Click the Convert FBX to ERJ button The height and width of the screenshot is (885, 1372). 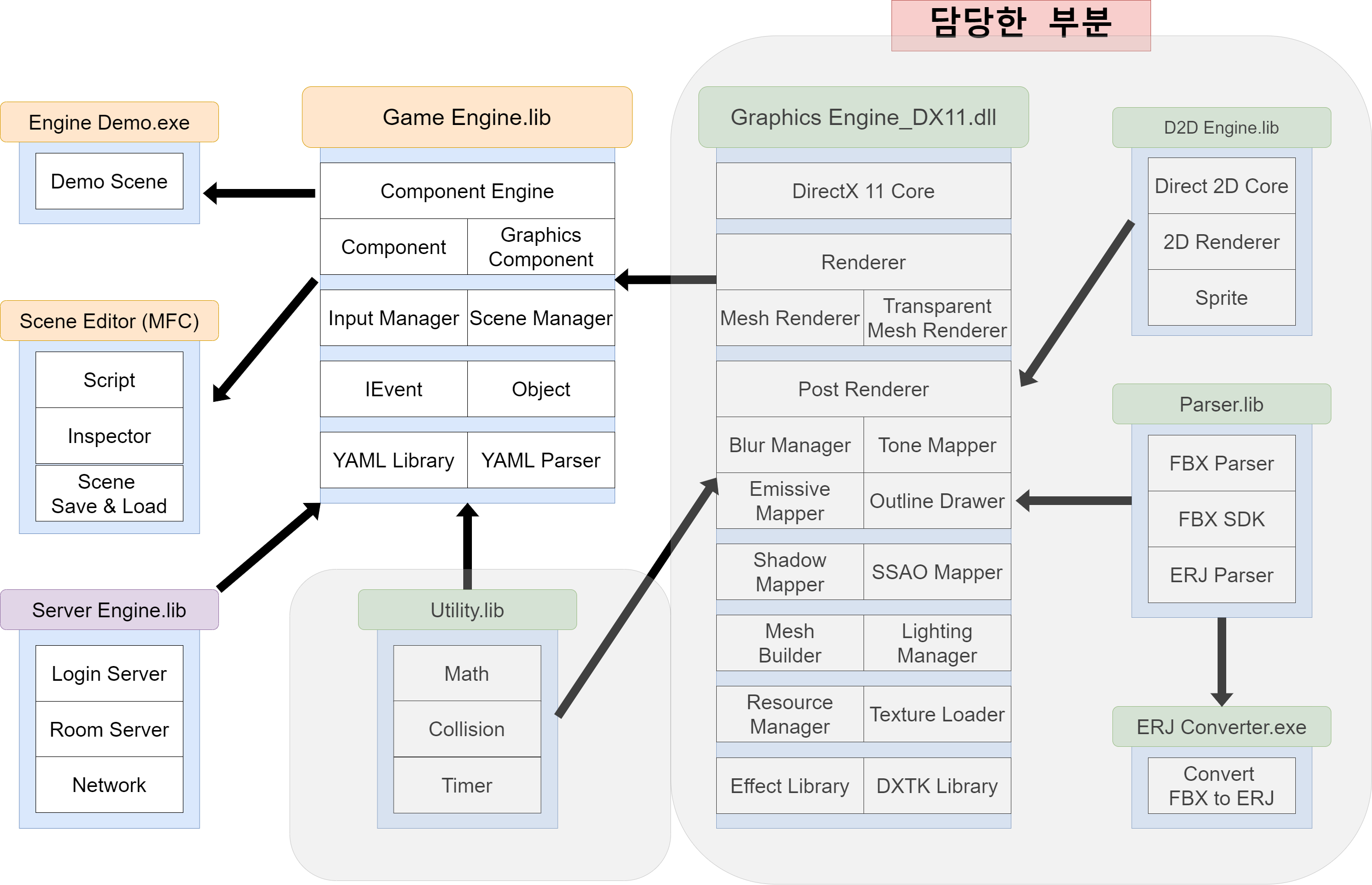coord(1222,785)
